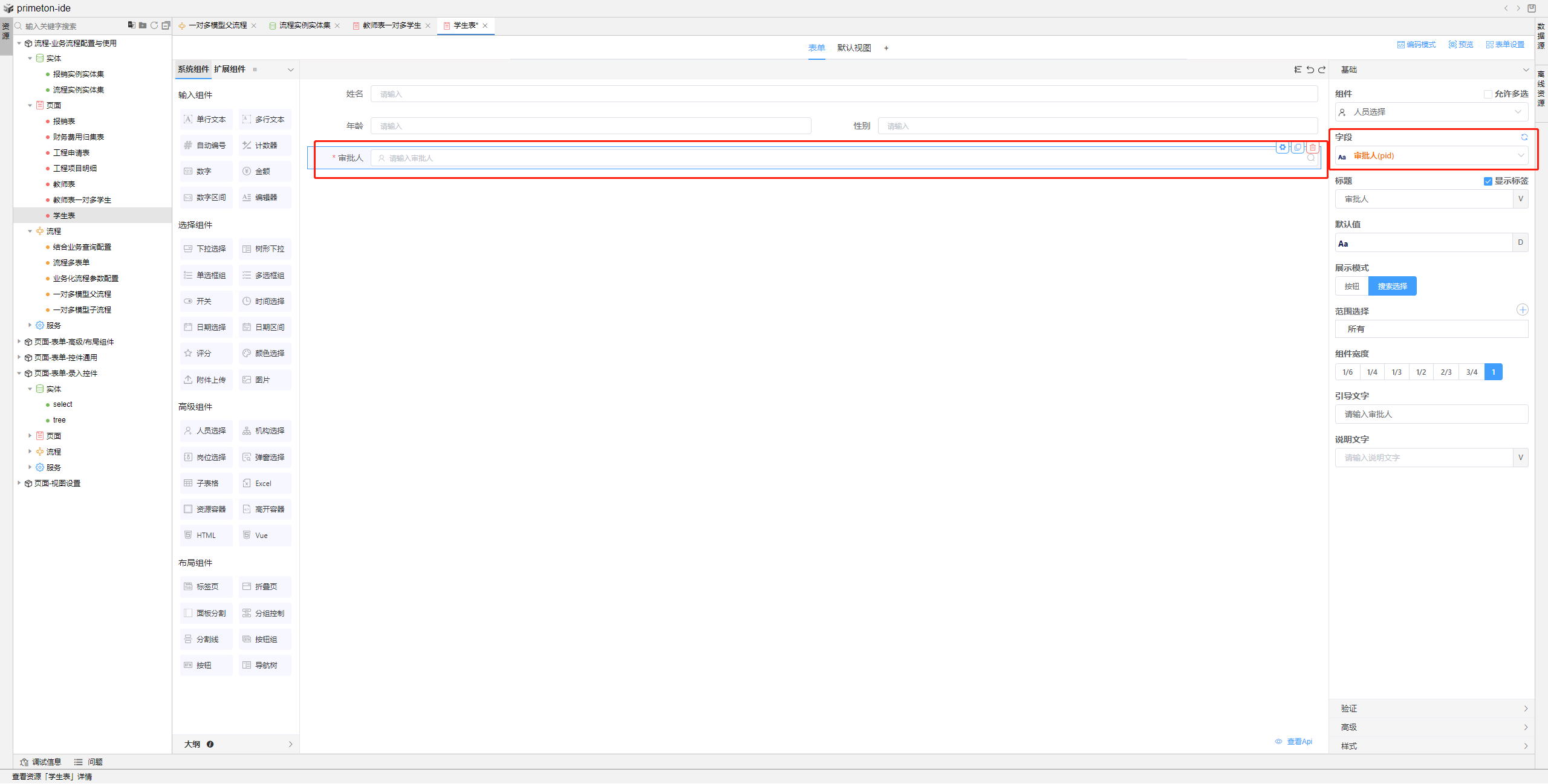Click the 预览 preview button
The image size is (1548, 784).
(x=1461, y=45)
